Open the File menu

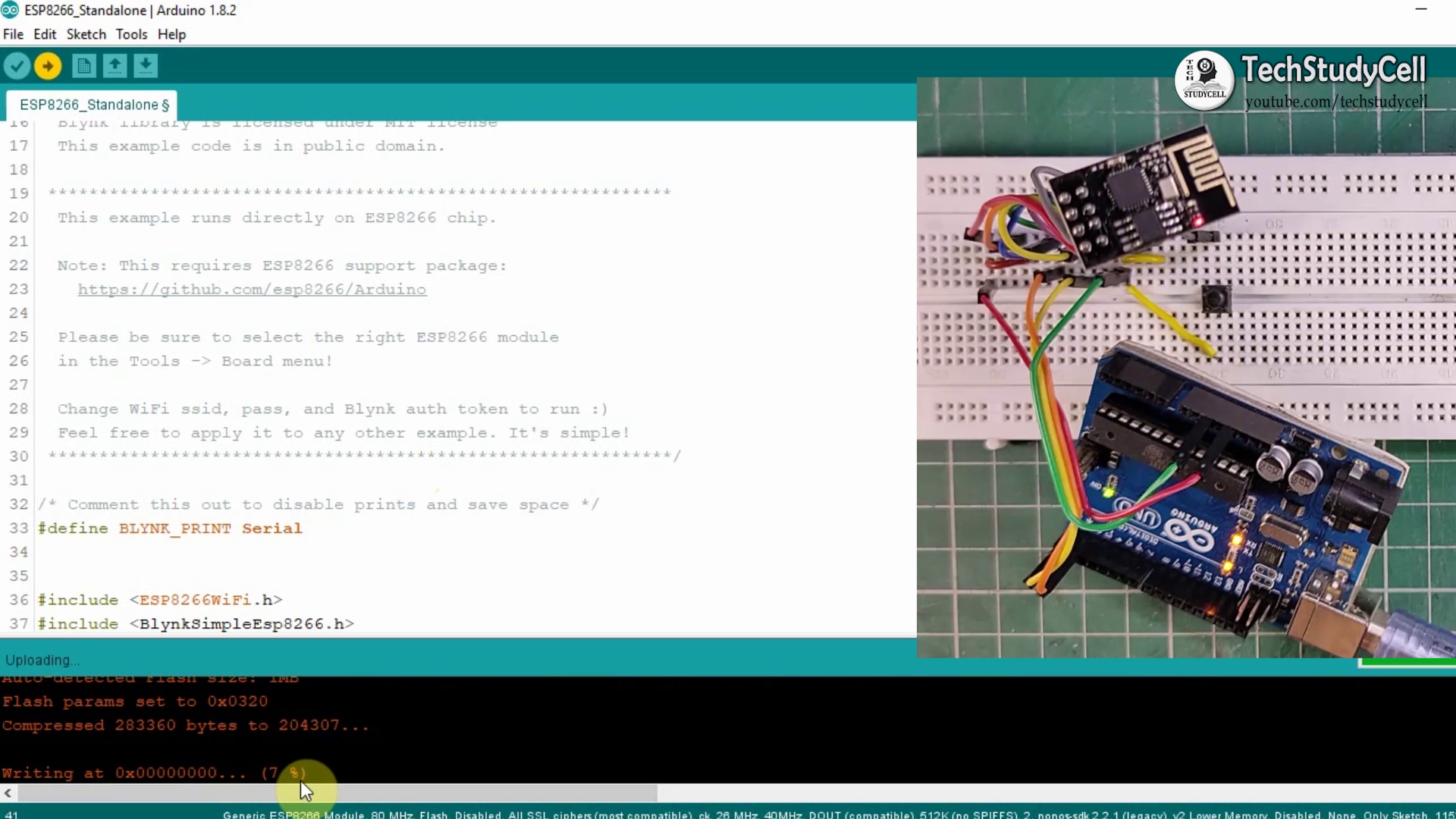13,34
